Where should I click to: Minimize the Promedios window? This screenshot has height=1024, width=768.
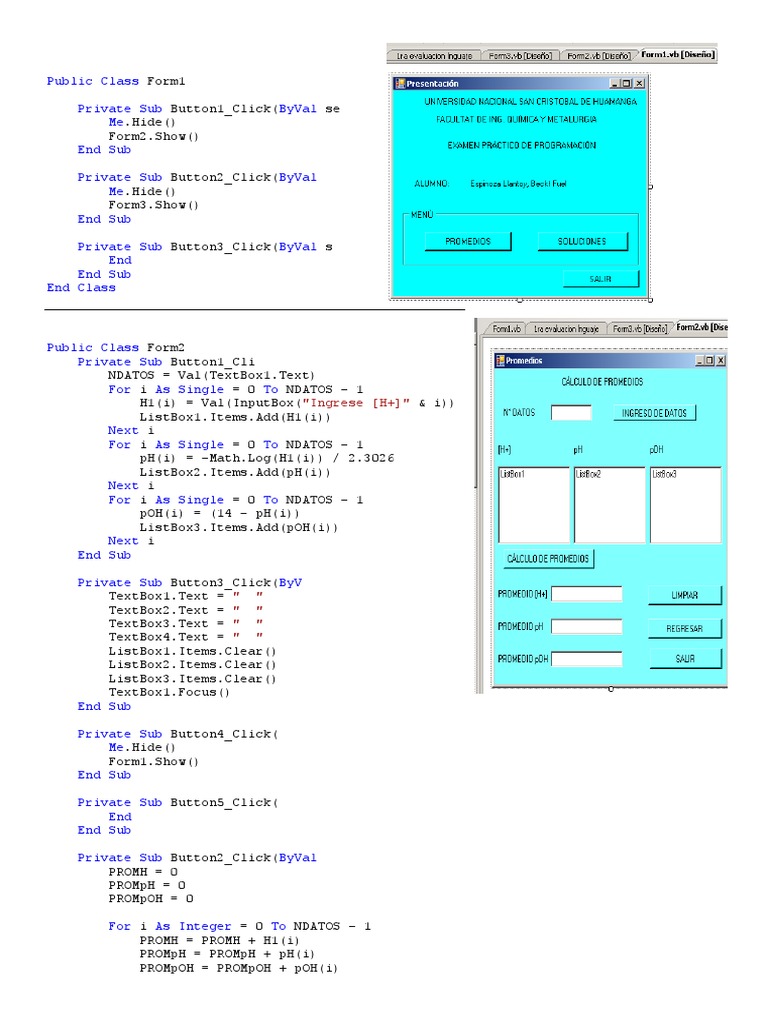click(x=700, y=360)
